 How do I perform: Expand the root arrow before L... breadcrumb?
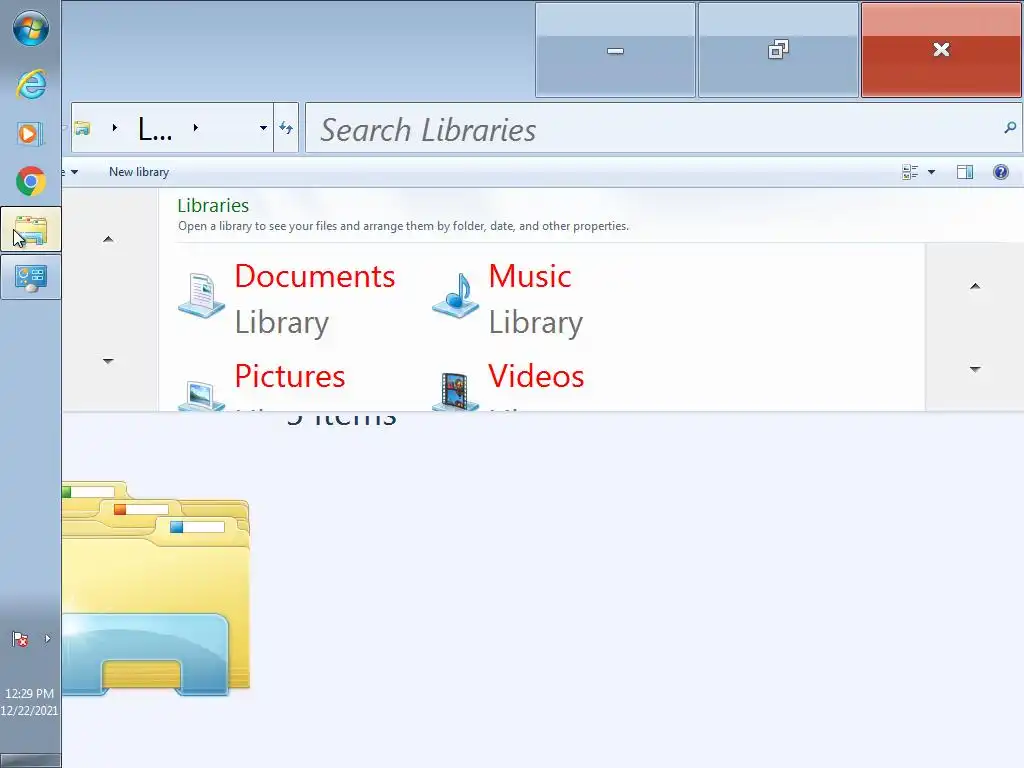[115, 128]
